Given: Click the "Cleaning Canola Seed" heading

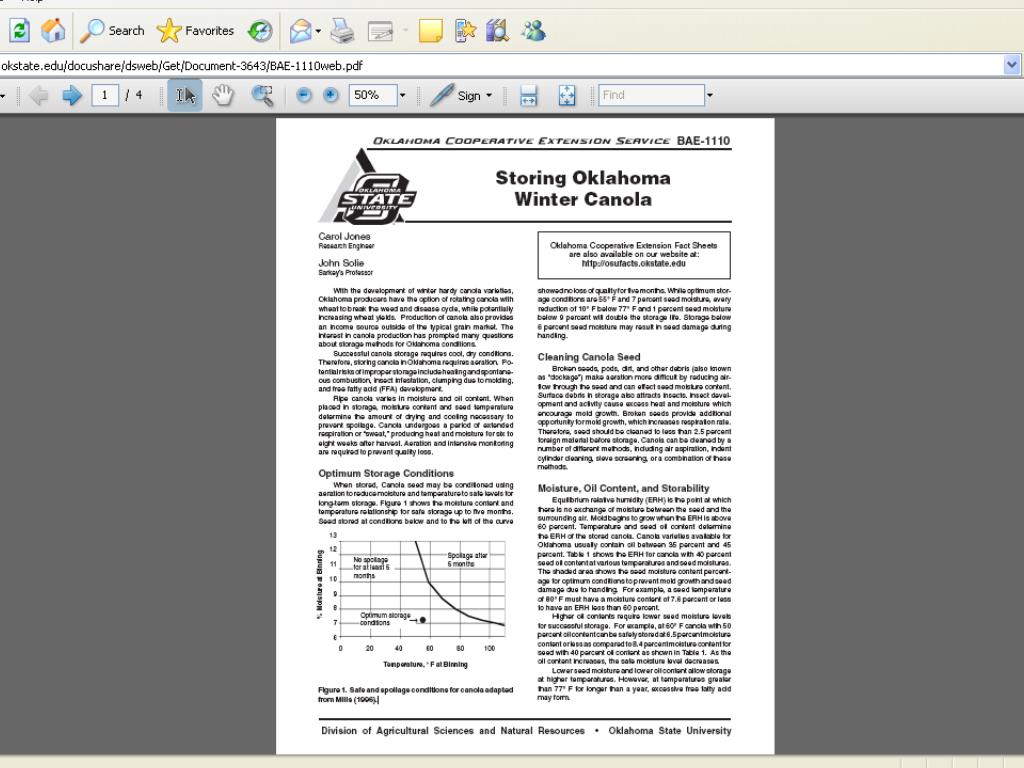Looking at the screenshot, I should 589,357.
